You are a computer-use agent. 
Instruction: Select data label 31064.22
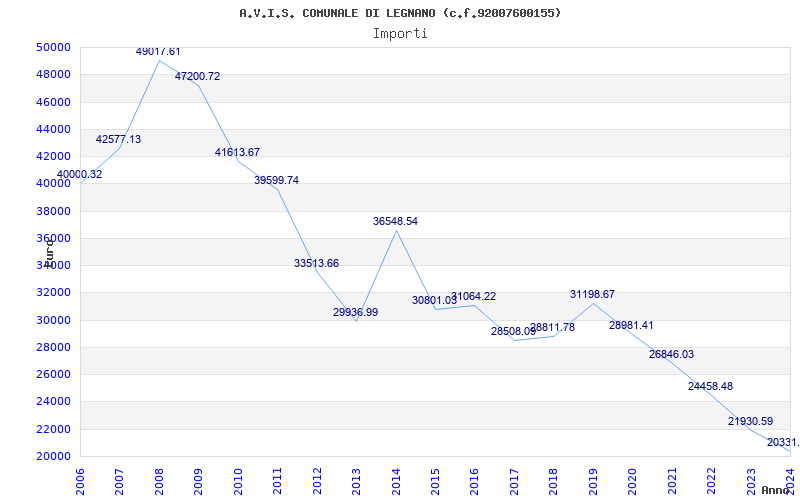[x=473, y=296]
